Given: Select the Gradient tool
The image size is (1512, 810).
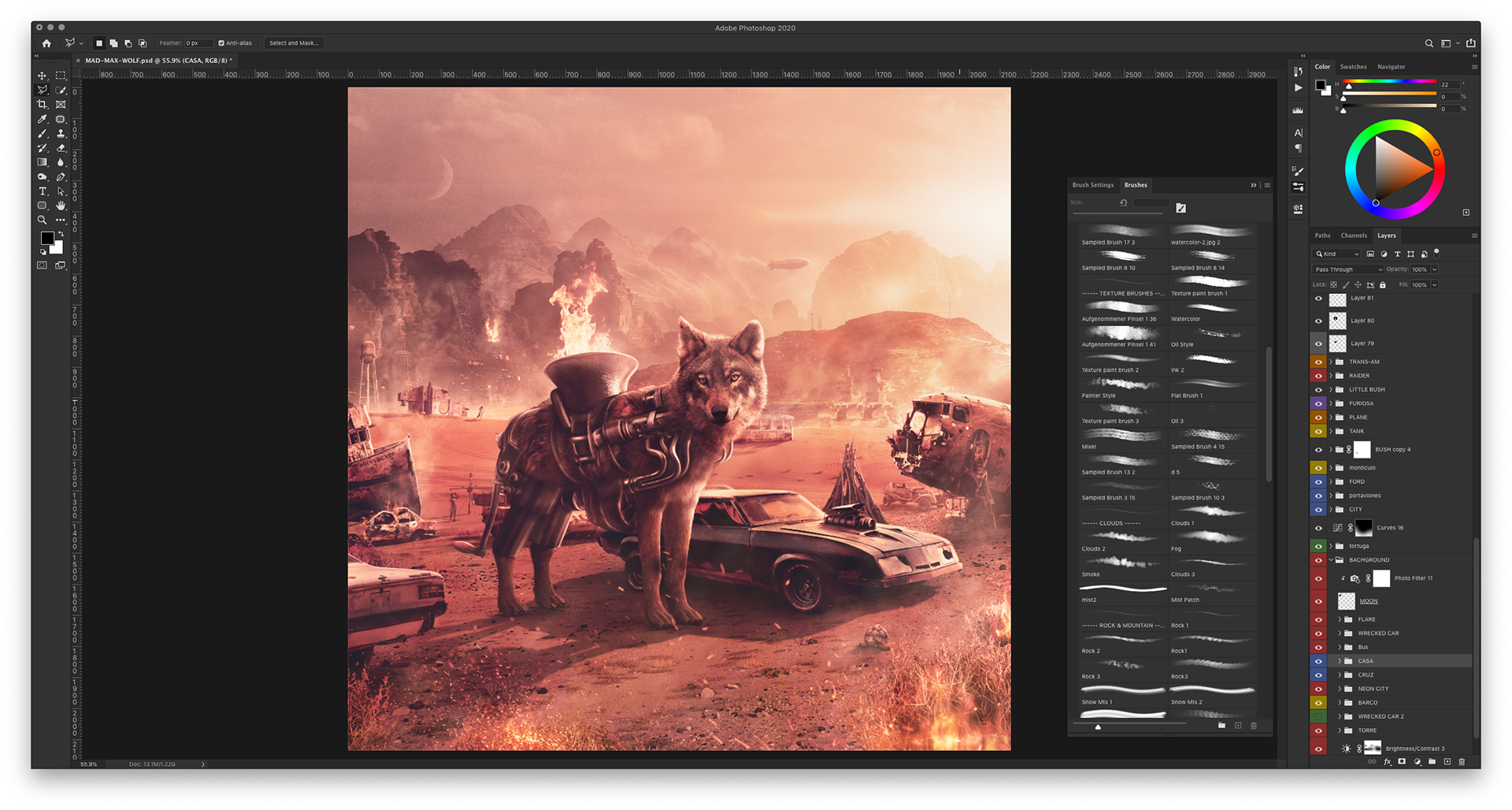Looking at the screenshot, I should point(42,162).
